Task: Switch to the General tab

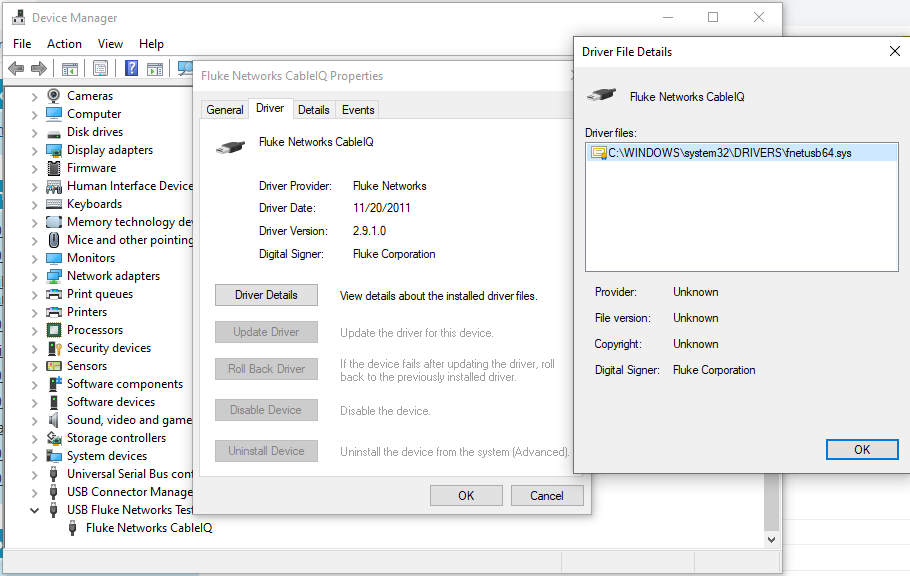Action: (x=225, y=110)
